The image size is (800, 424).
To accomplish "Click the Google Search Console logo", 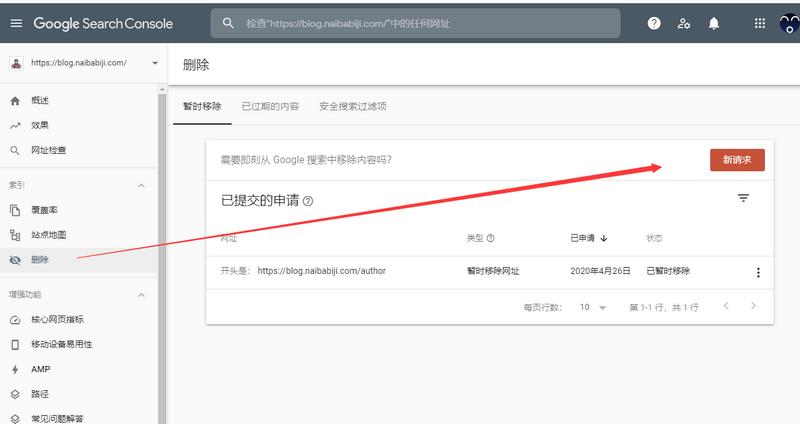I will (103, 23).
